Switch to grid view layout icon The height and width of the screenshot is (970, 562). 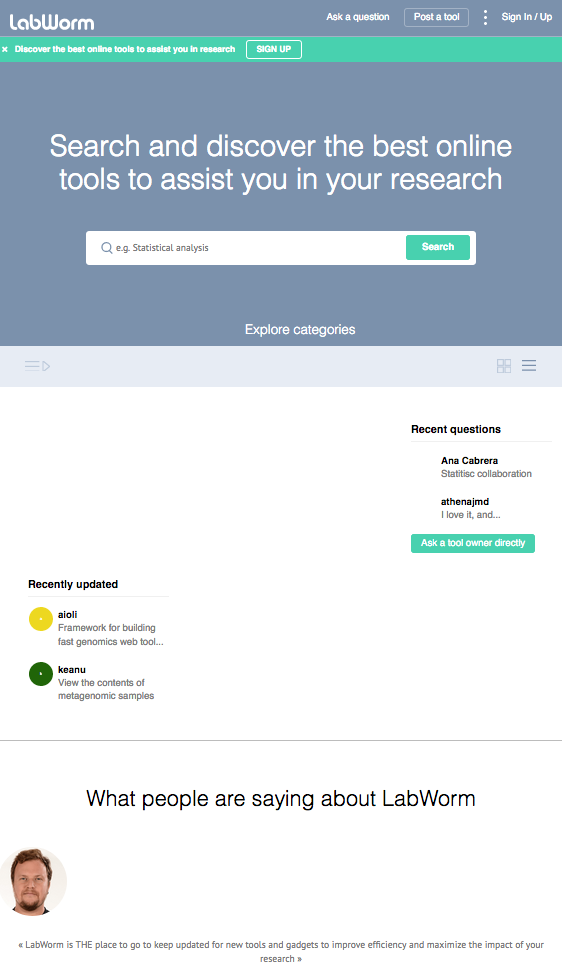[504, 366]
